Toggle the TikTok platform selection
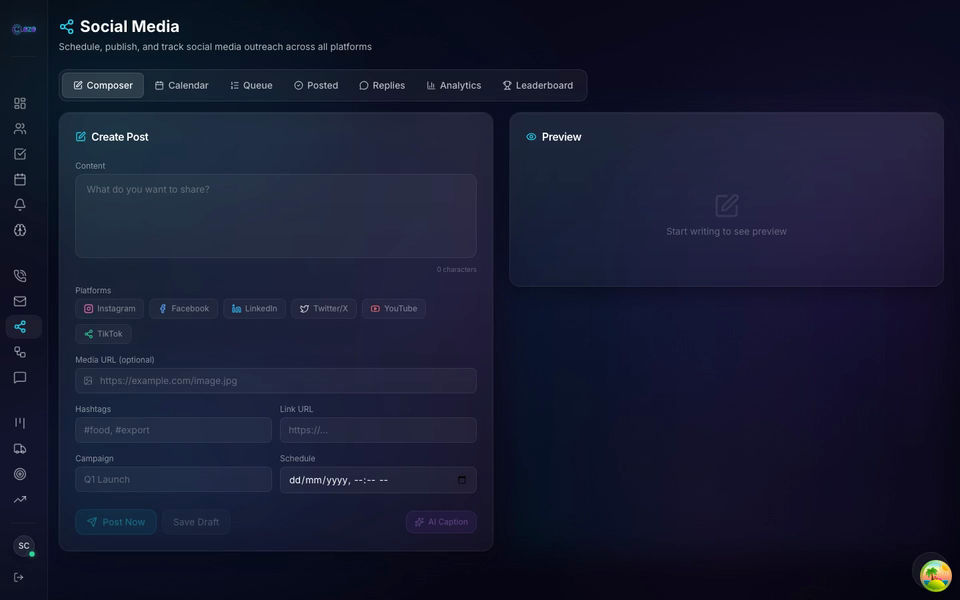960x600 pixels. coord(103,333)
